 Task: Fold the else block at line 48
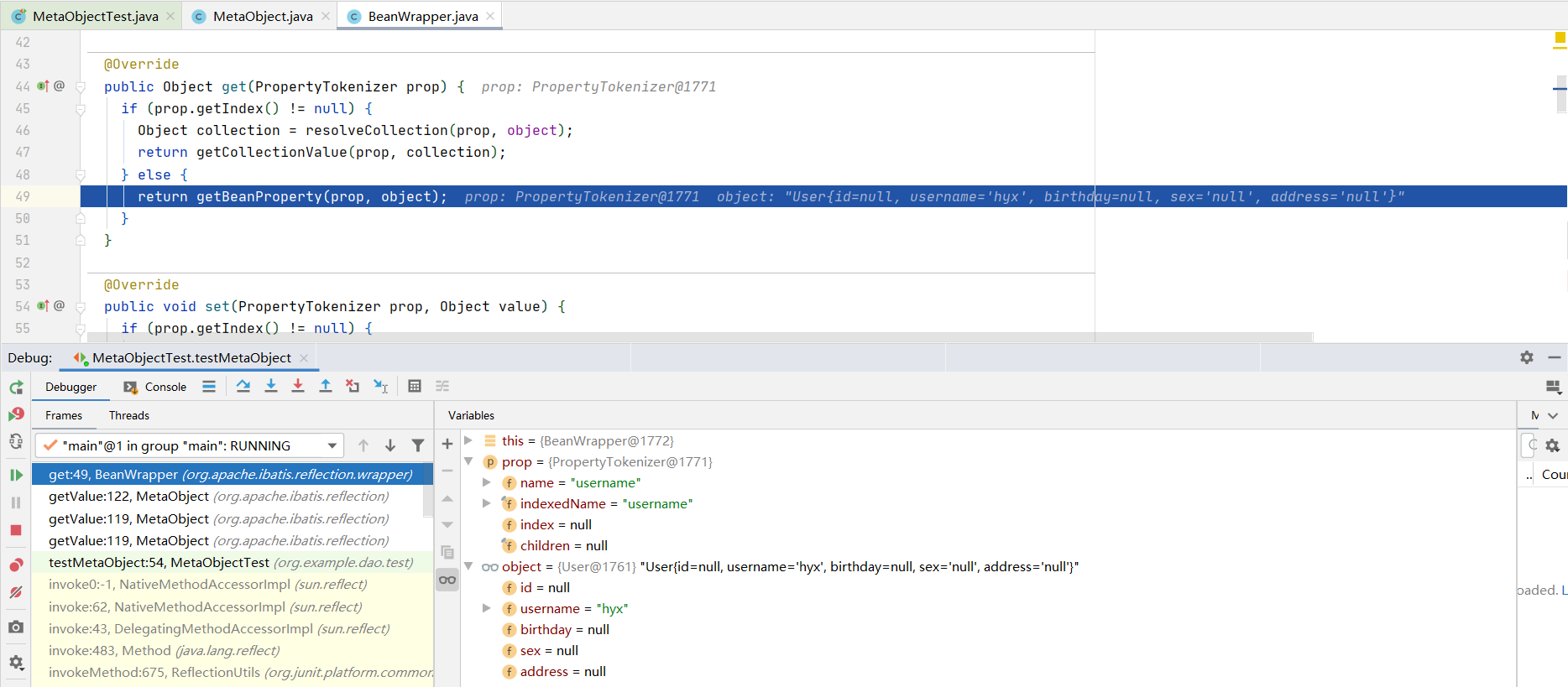click(81, 174)
